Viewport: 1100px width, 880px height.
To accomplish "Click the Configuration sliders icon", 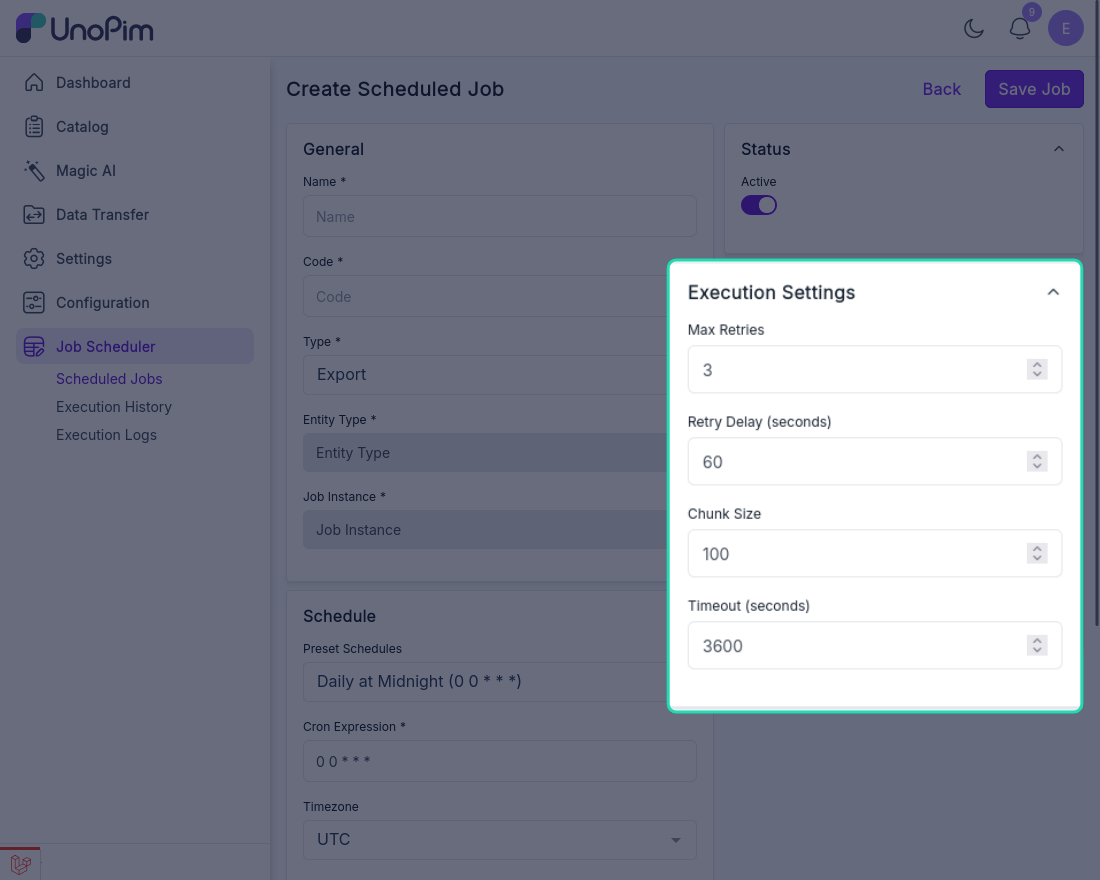I will tap(34, 302).
